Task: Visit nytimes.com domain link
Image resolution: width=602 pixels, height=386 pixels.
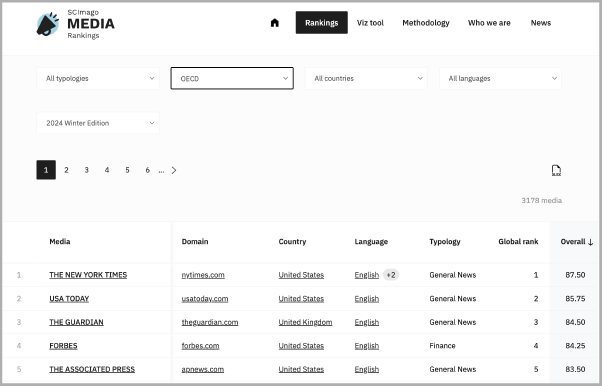Action: tap(203, 275)
